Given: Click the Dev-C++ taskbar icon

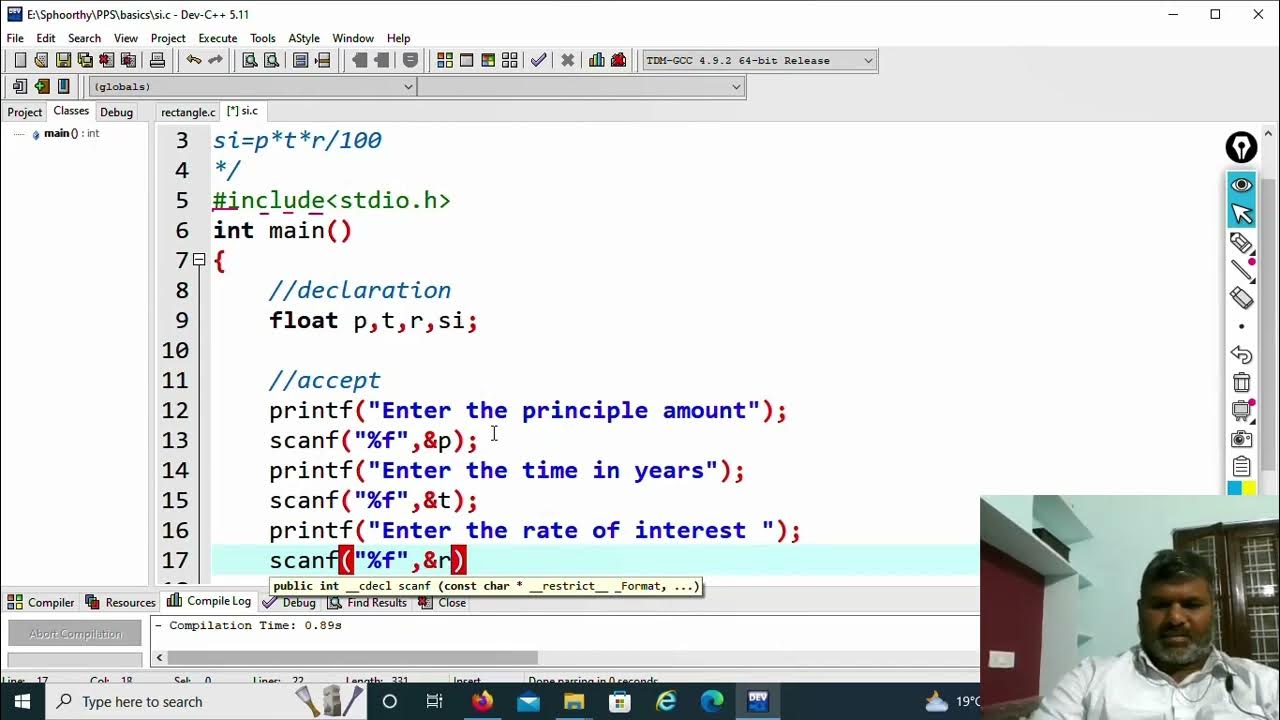Looking at the screenshot, I should click(x=758, y=701).
